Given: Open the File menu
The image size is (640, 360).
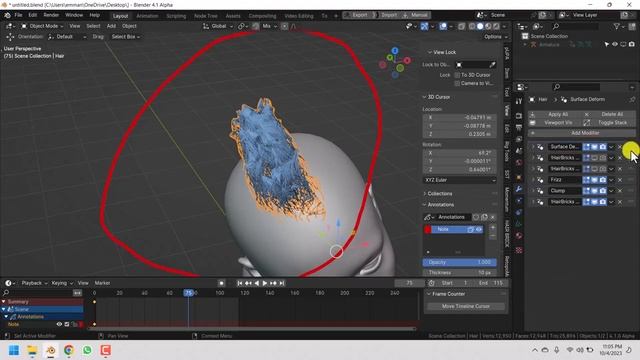Looking at the screenshot, I should point(18,15).
